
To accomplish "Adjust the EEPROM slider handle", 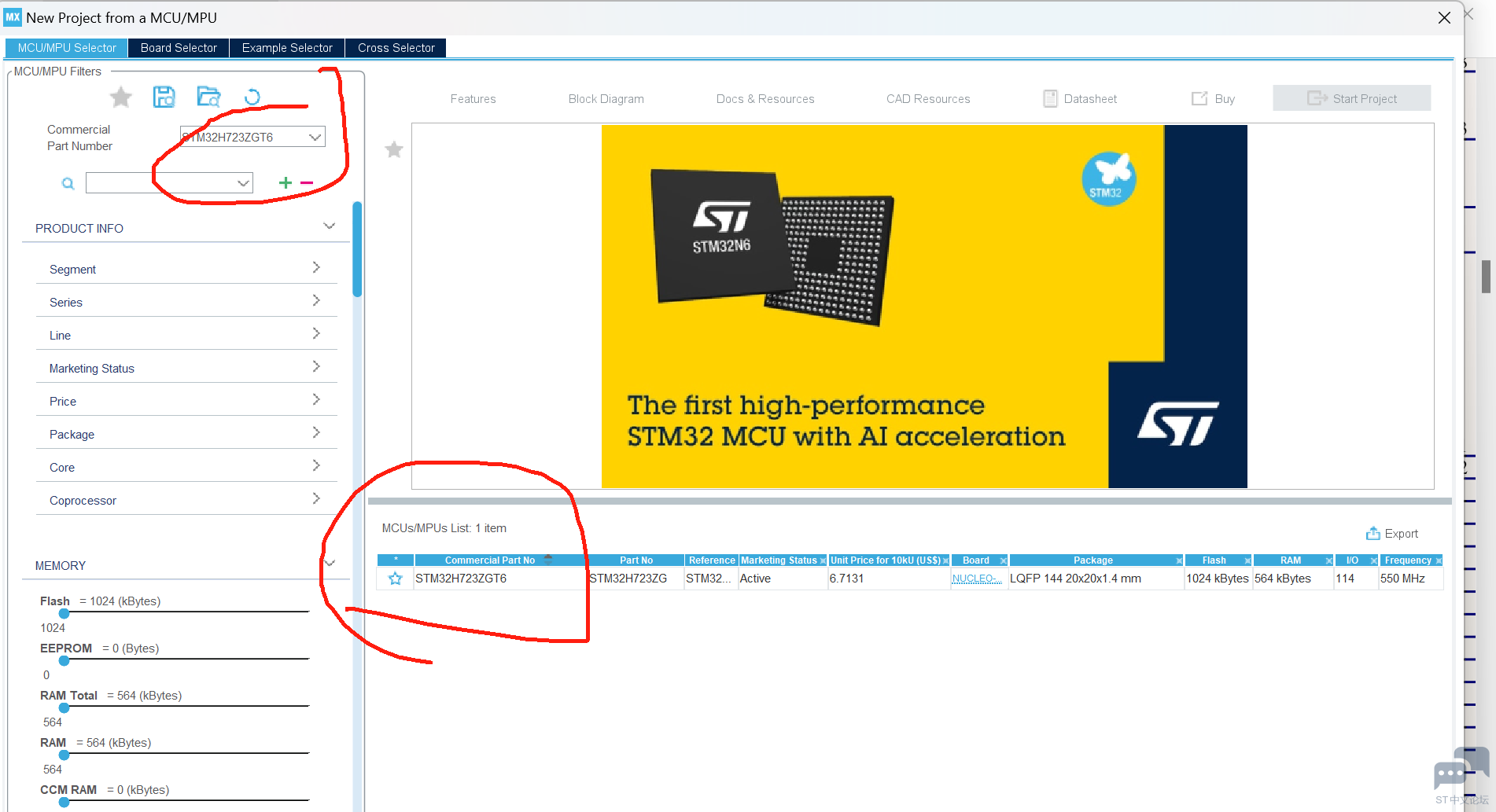I will 64,660.
